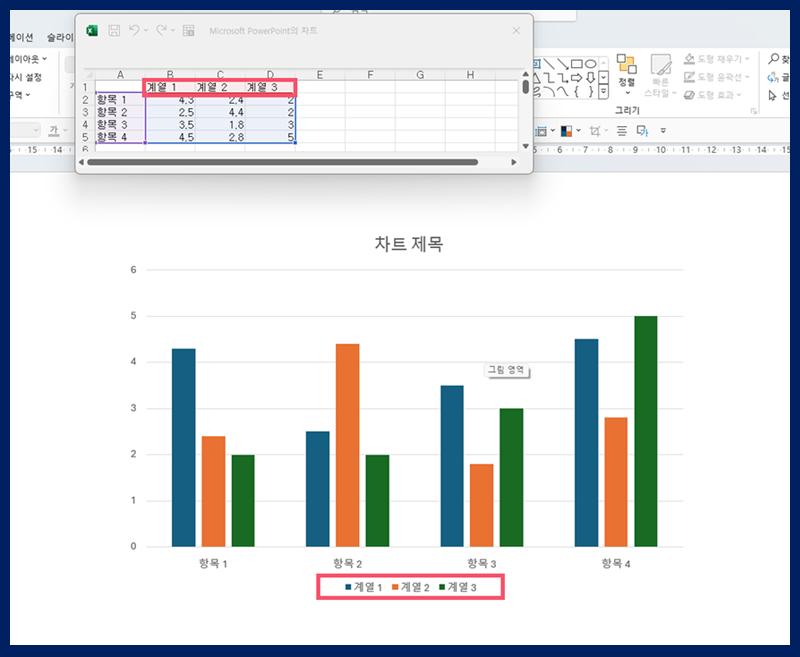Select column header E in data sheet
Viewport: 800px width, 657px height.
(x=320, y=74)
